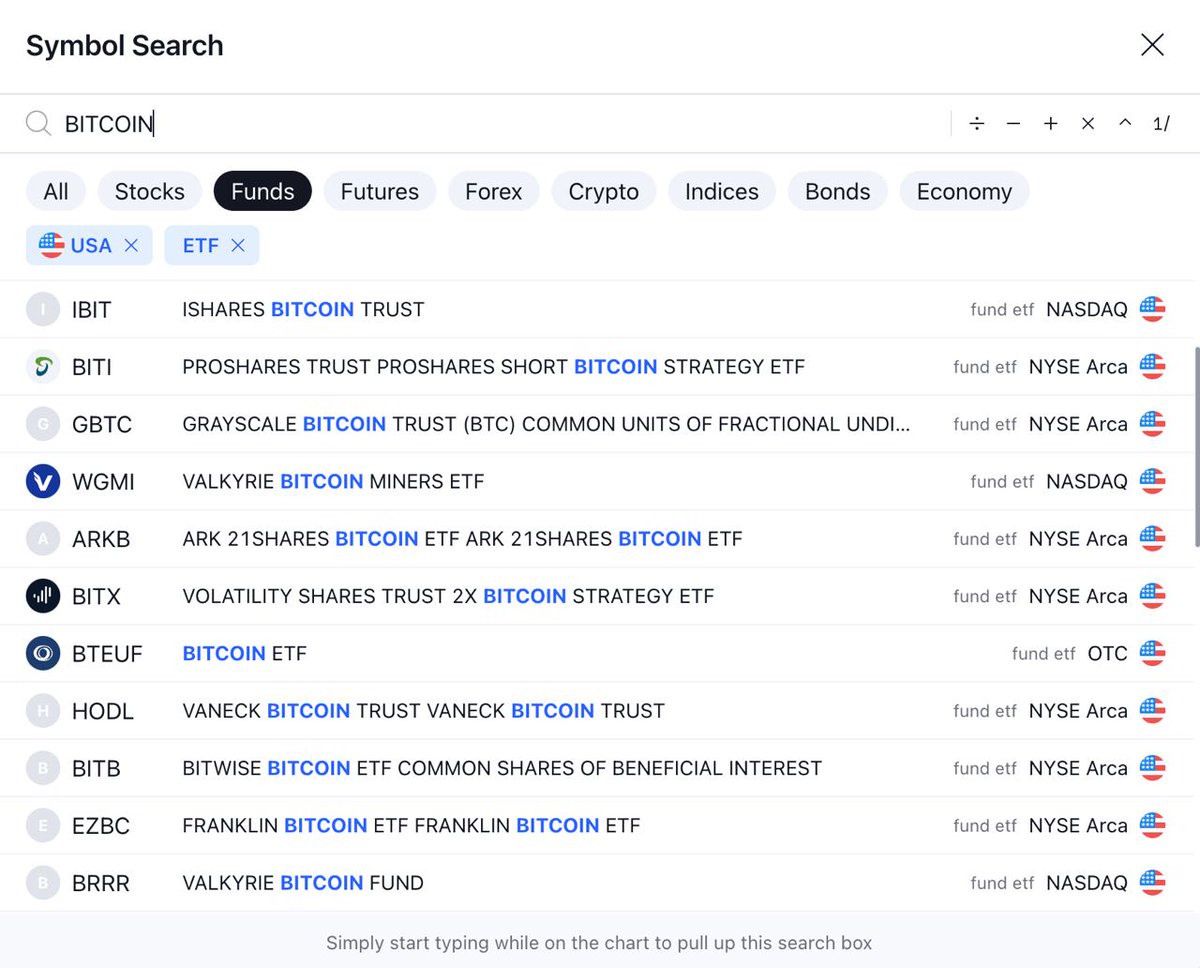
Task: Click the BRRR symbol logo icon
Action: [x=43, y=883]
